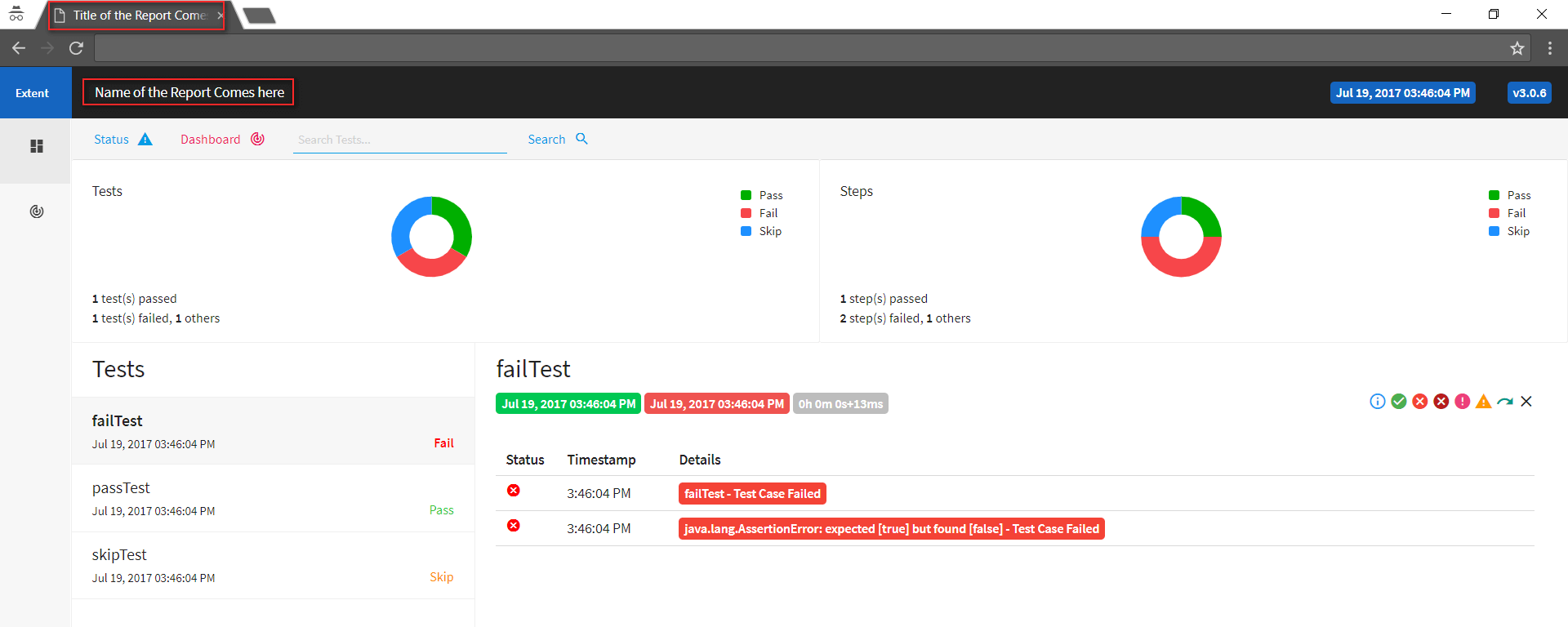The height and width of the screenshot is (627, 1568).
Task: Filter steps by dark red fatal icon
Action: (x=1441, y=401)
